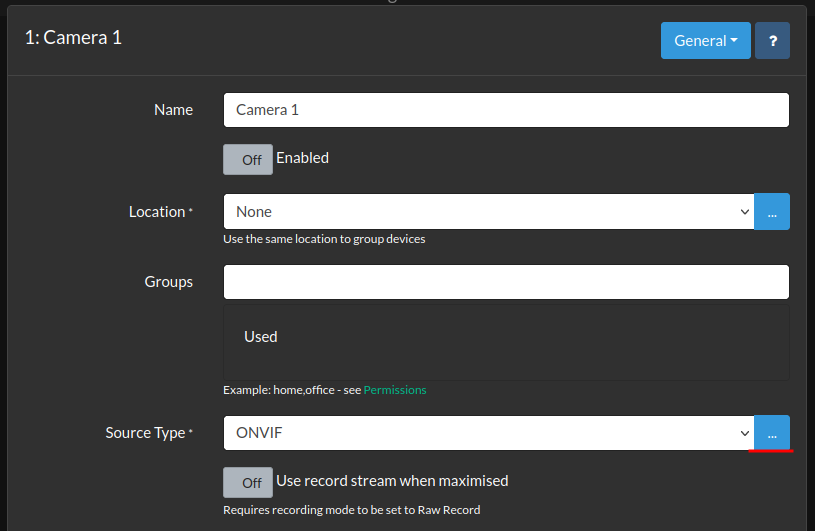Click the question mark help button
Screen dimensions: 815x531
pyautogui.click(x=772, y=41)
